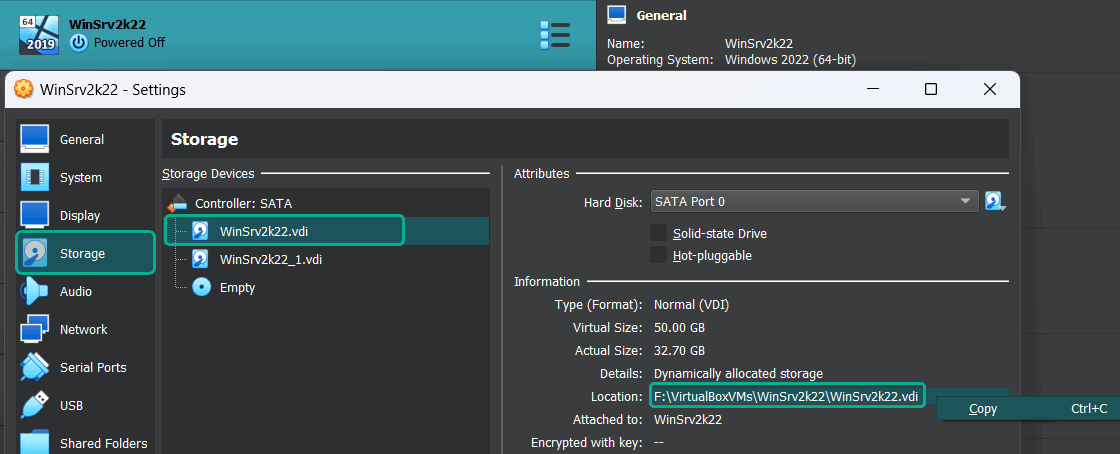Select WinSrv2k22.vdi disk in storage tree
Viewport: 1120px width, 454px height.
click(326, 231)
